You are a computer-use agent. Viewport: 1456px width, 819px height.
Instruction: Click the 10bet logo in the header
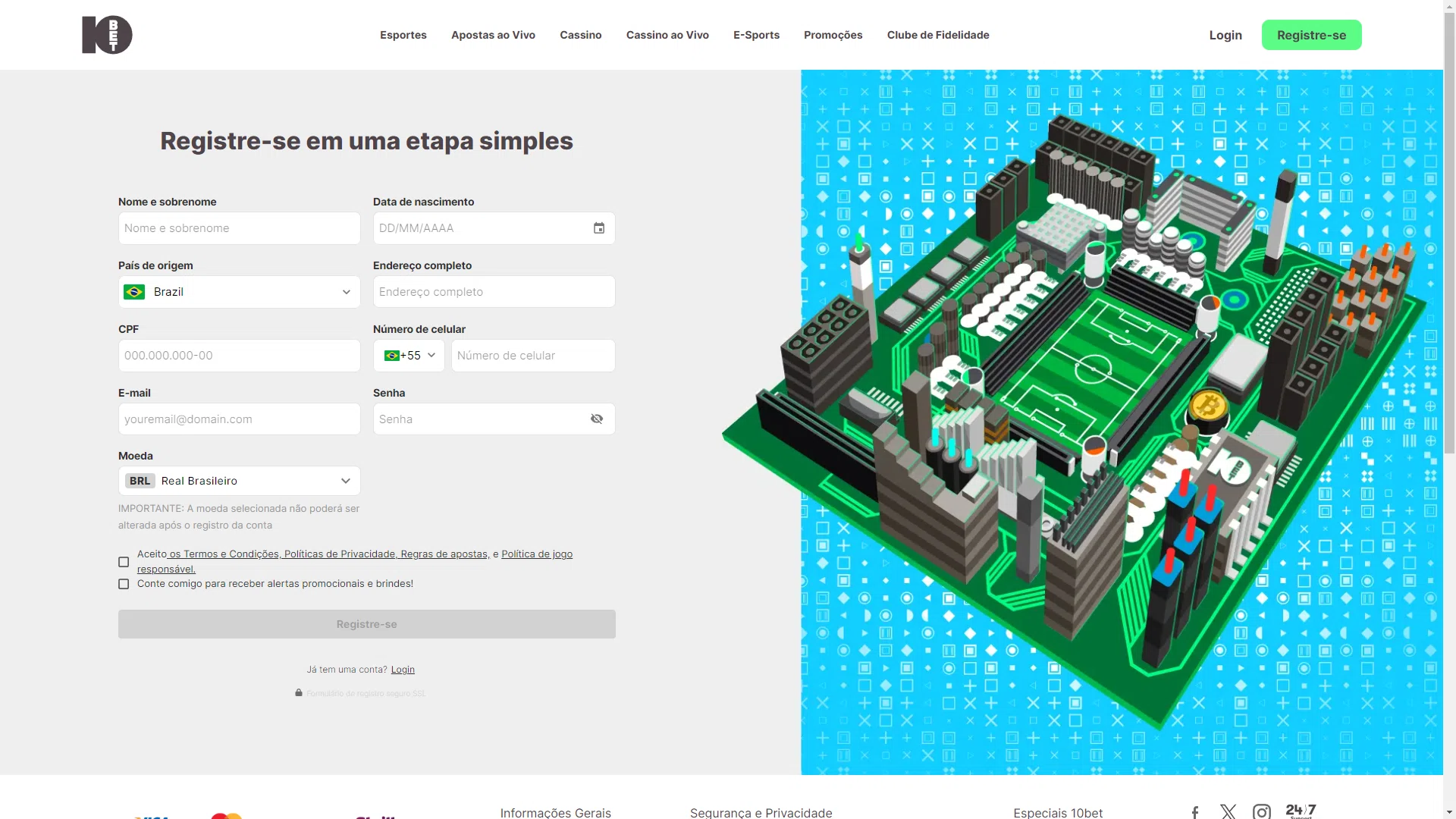pyautogui.click(x=107, y=35)
